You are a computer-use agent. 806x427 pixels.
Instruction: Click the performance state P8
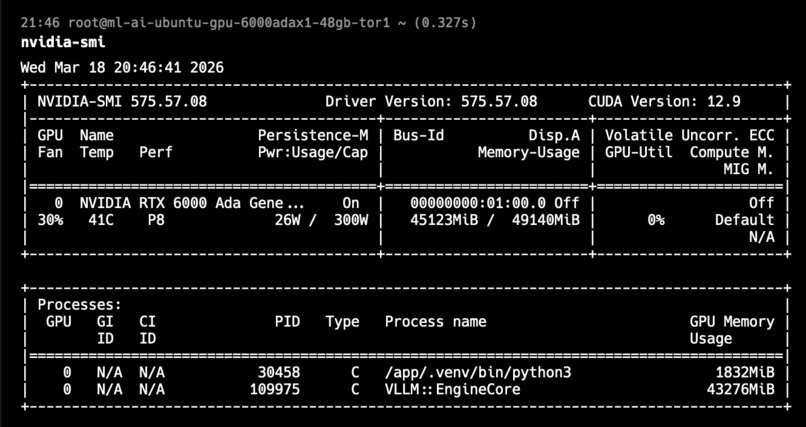[156, 220]
